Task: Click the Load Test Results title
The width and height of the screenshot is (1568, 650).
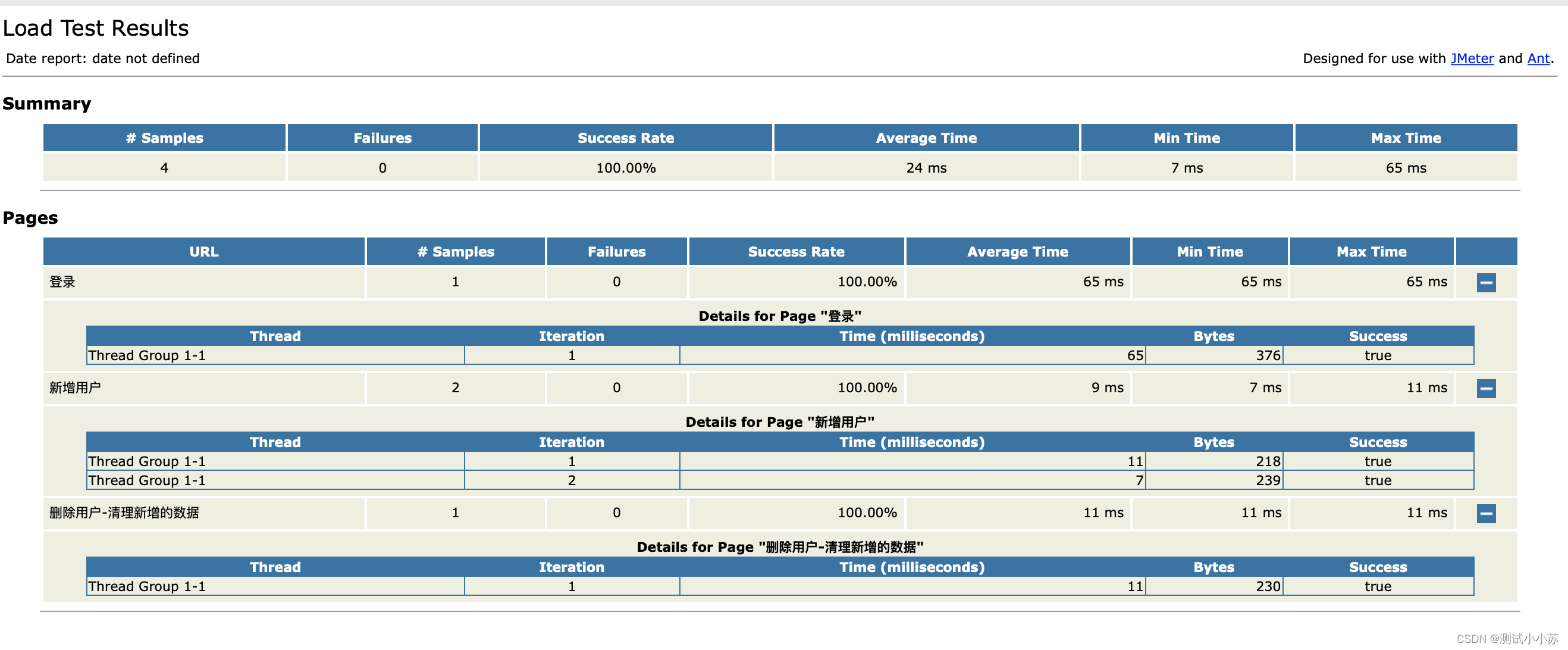Action: coord(96,28)
